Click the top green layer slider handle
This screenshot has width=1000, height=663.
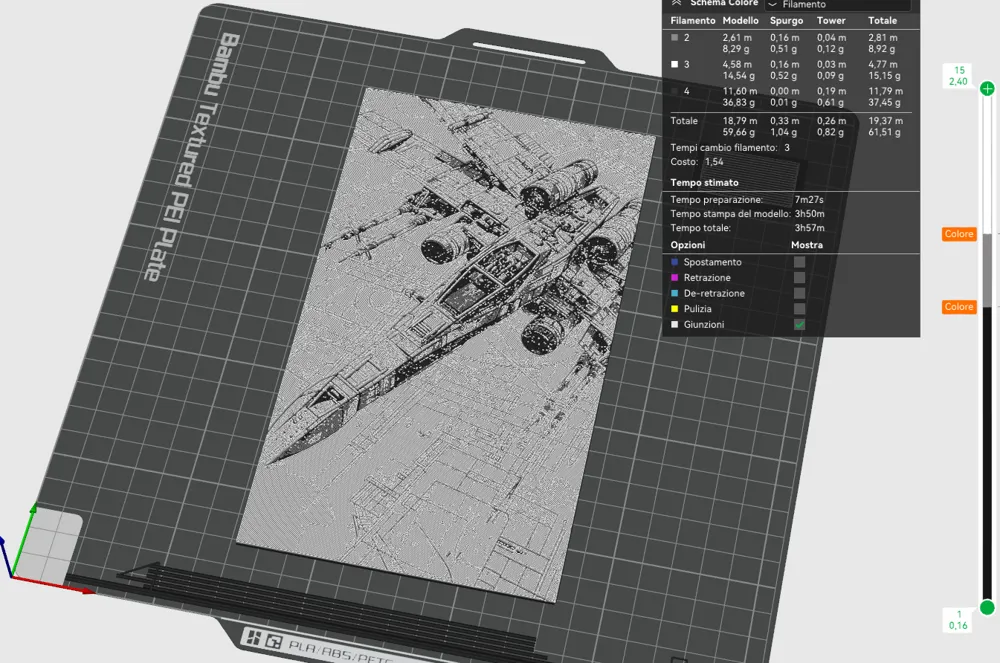[x=986, y=88]
